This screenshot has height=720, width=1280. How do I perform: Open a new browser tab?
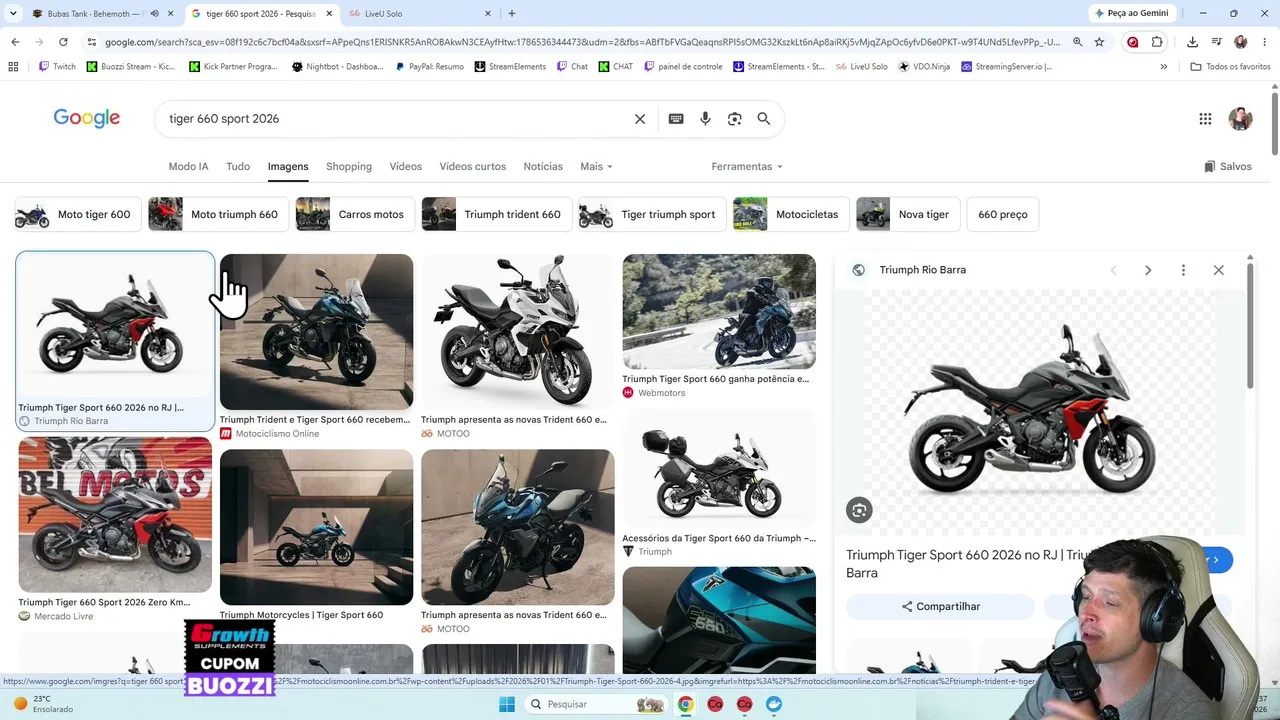[512, 14]
